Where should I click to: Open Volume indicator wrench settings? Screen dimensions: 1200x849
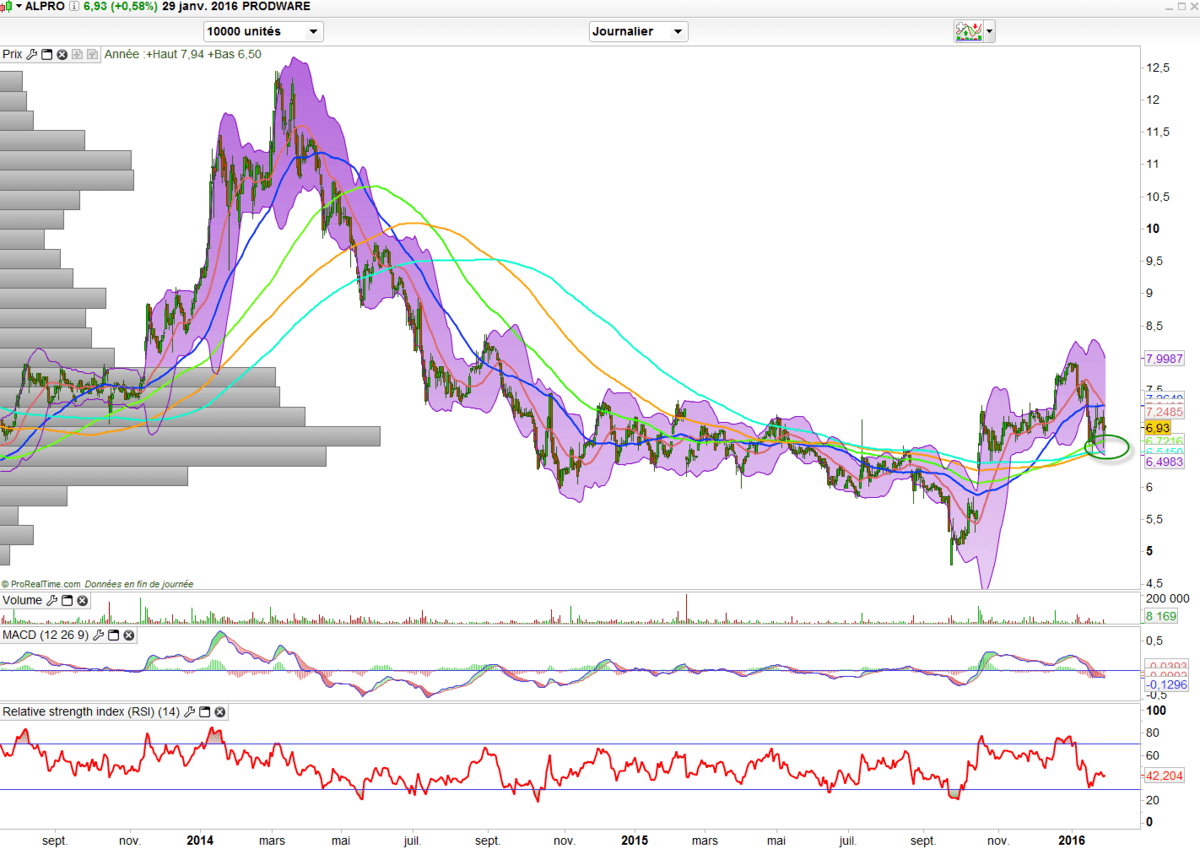pos(52,601)
